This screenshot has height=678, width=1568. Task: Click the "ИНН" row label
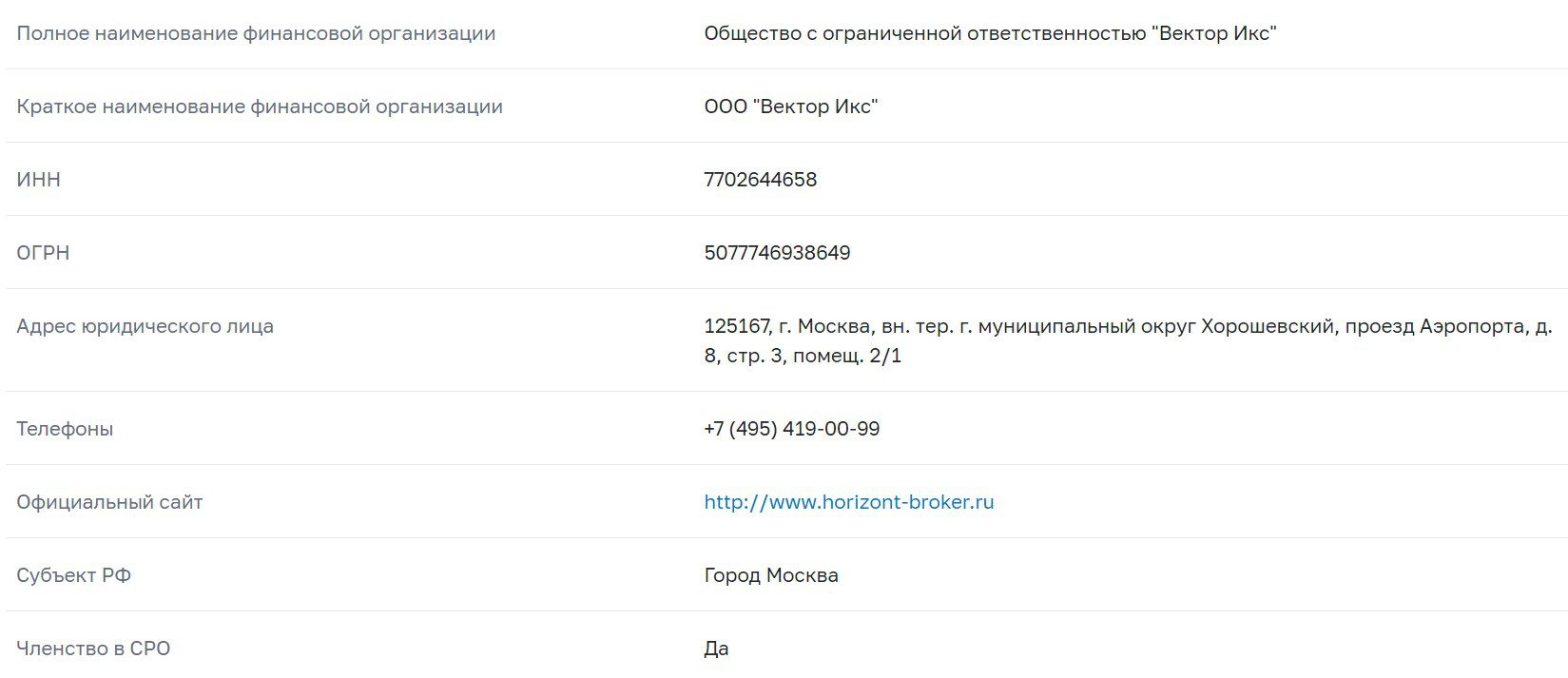coord(38,180)
